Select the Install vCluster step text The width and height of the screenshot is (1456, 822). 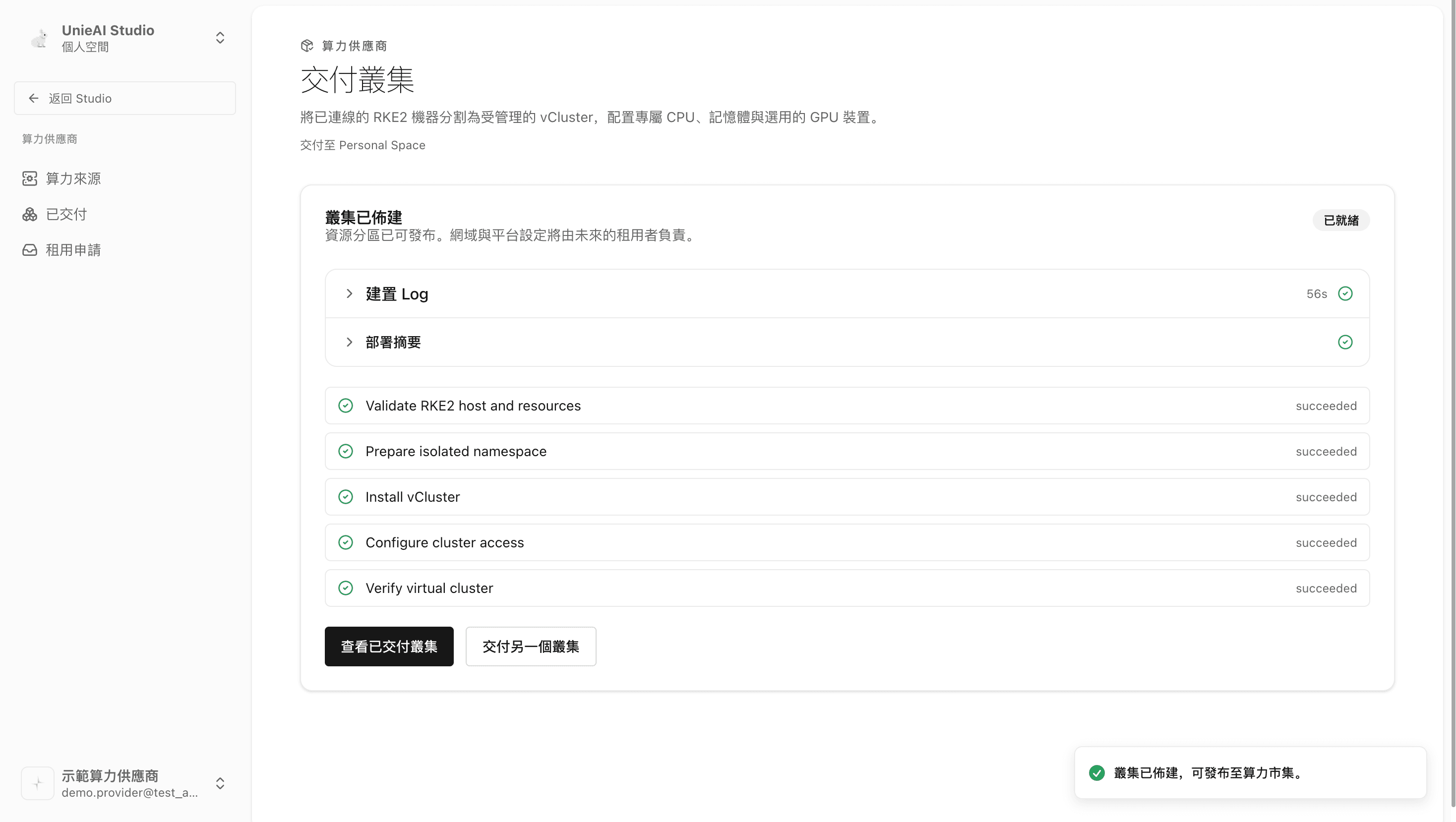click(x=413, y=497)
